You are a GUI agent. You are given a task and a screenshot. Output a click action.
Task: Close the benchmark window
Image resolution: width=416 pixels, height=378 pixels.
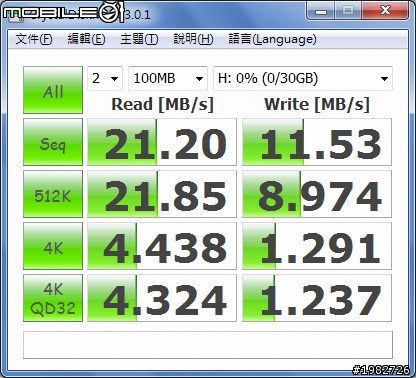[385, 11]
